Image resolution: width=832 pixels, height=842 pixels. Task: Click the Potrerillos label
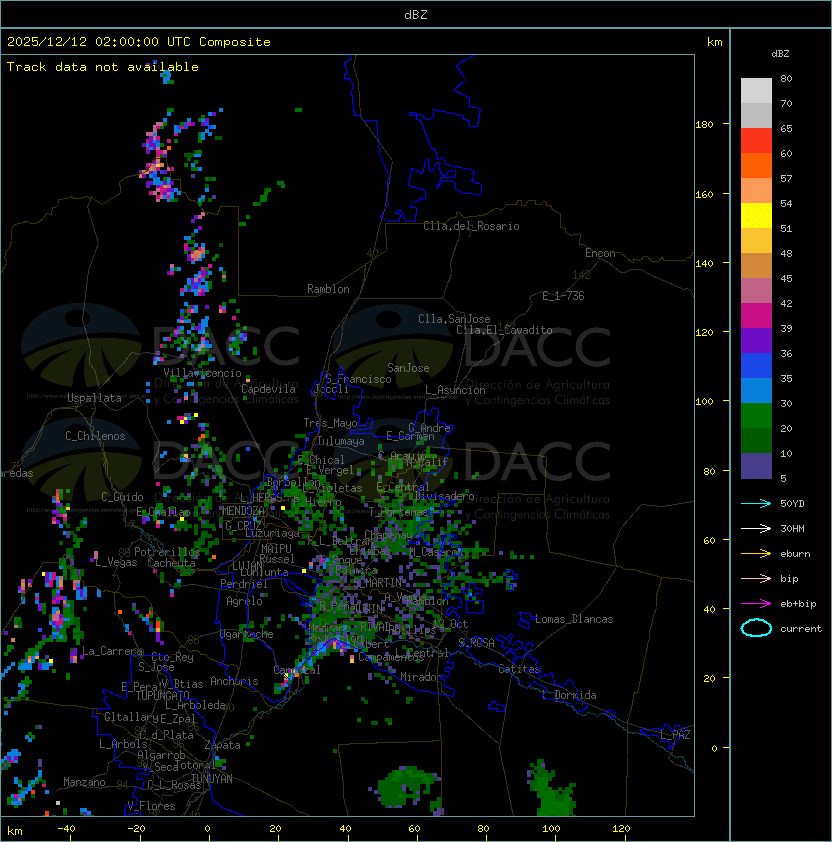tap(167, 552)
